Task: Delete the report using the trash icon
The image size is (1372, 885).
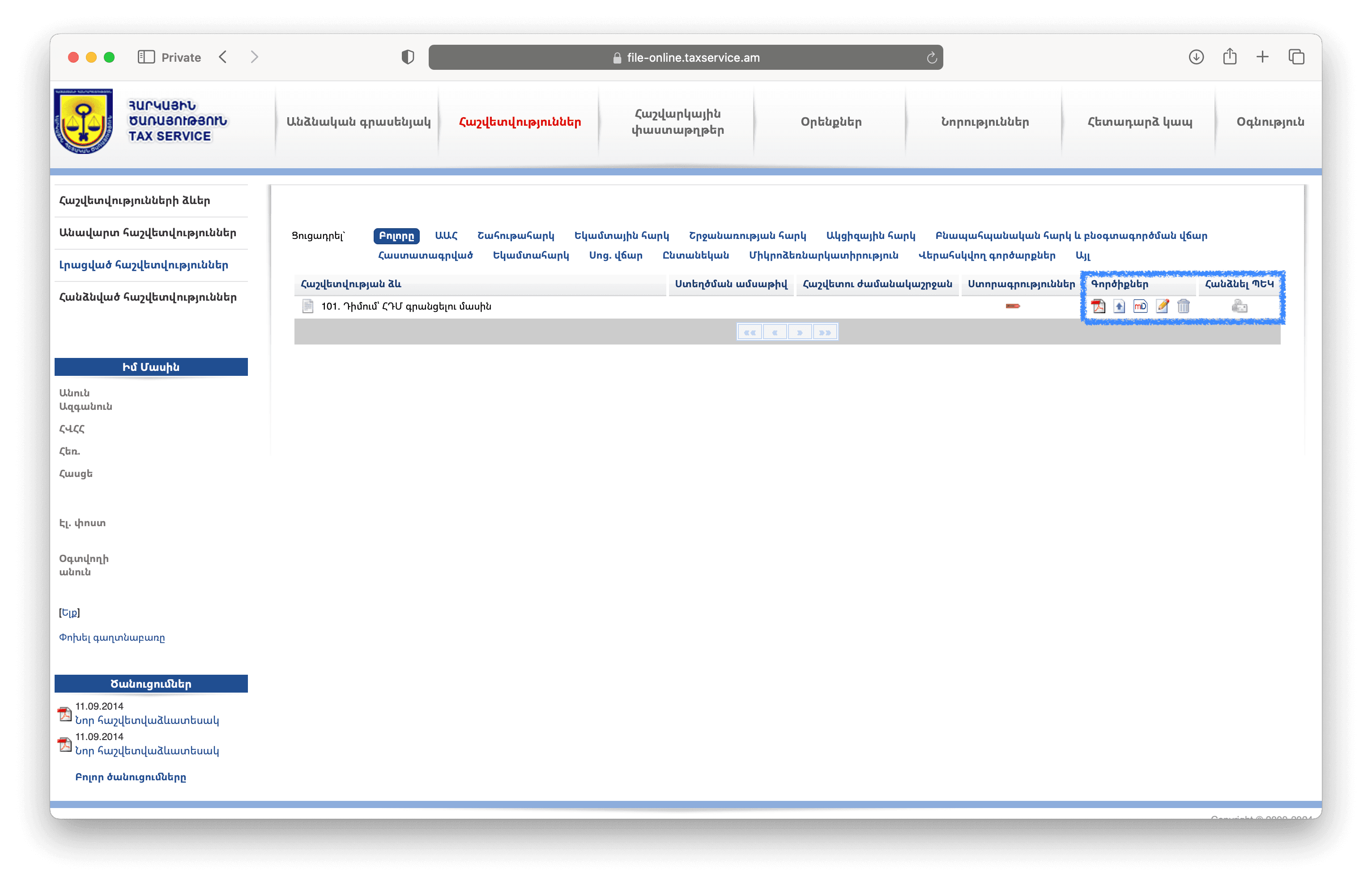Action: (x=1184, y=306)
